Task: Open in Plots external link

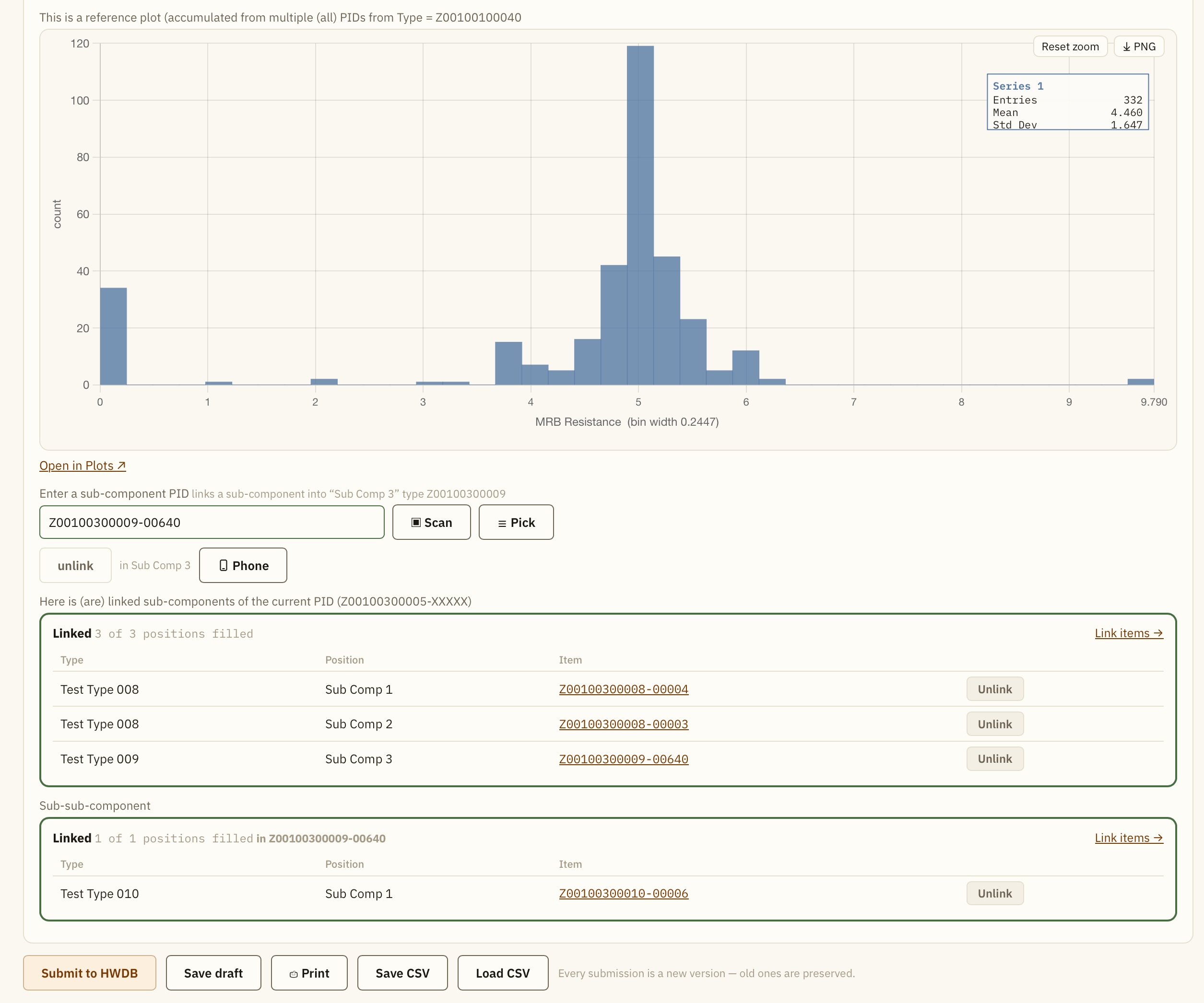Action: coord(83,466)
